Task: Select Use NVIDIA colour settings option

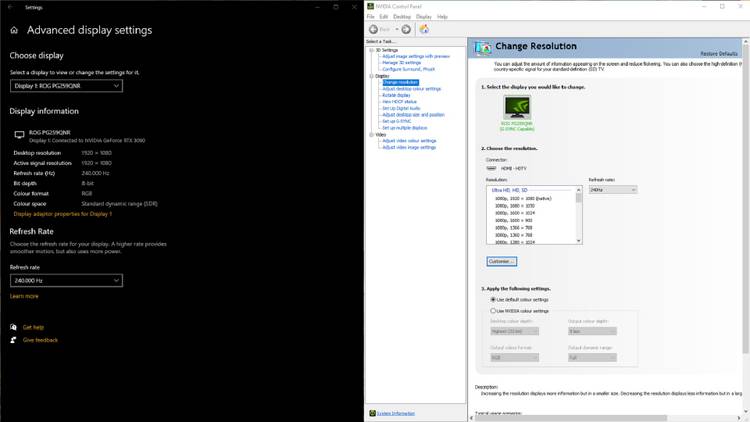Action: tap(493, 311)
